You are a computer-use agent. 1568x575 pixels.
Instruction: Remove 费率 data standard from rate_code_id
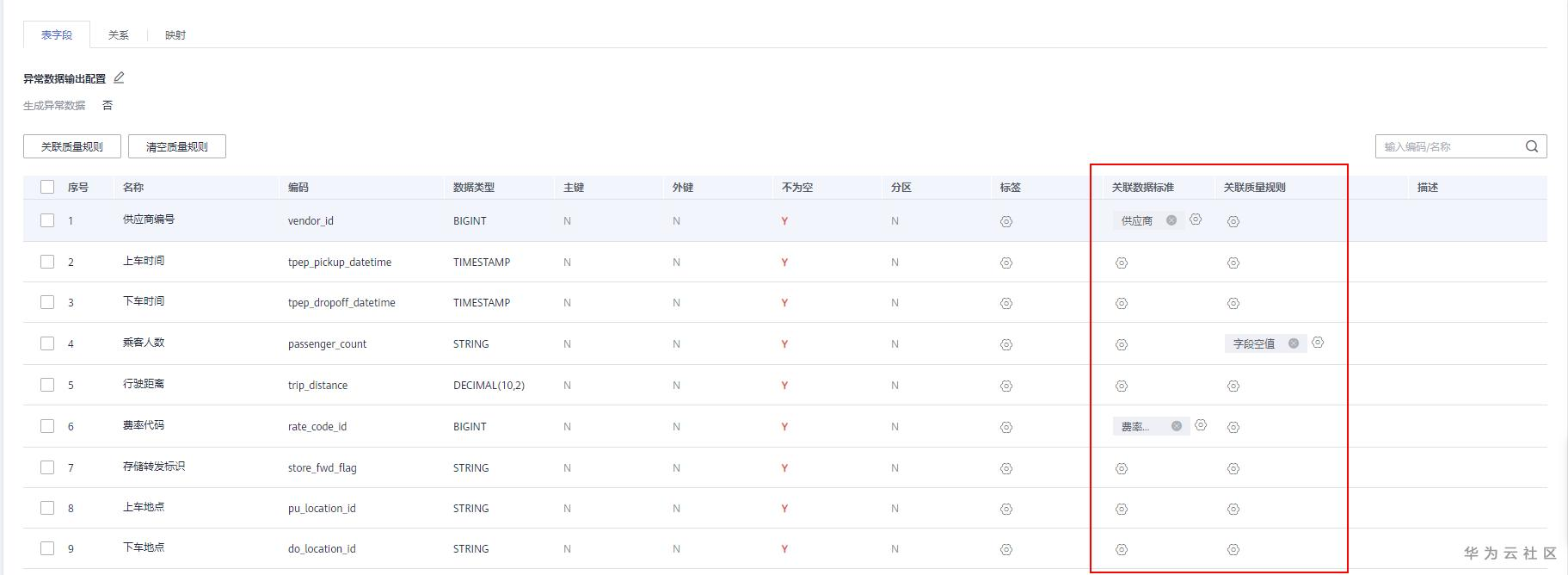pos(1177,426)
